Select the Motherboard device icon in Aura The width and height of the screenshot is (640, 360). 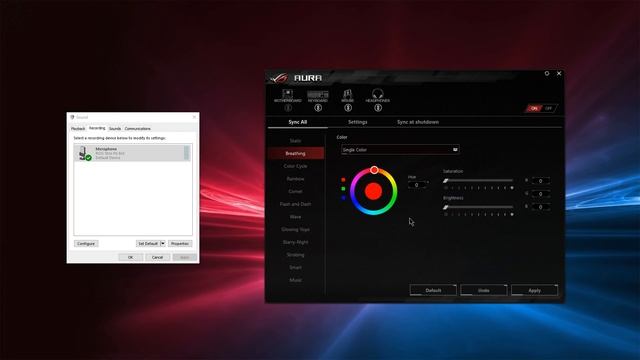[288, 96]
